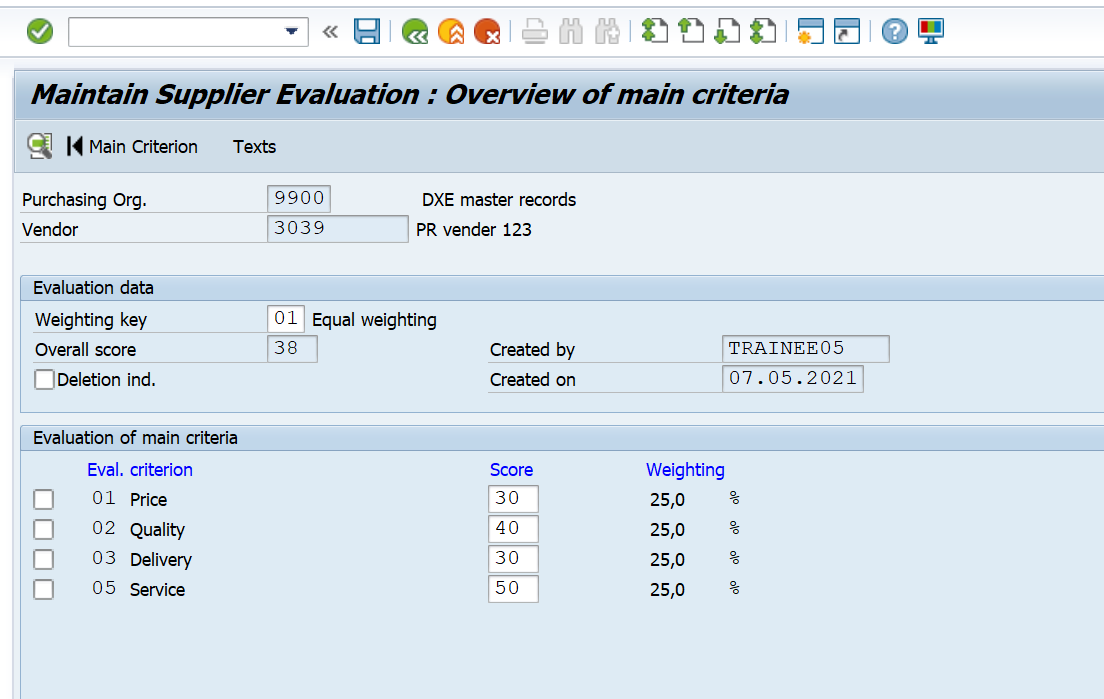Select the Price criterion row checkbox
Screen dimensions: 1104x699
pos(44,499)
